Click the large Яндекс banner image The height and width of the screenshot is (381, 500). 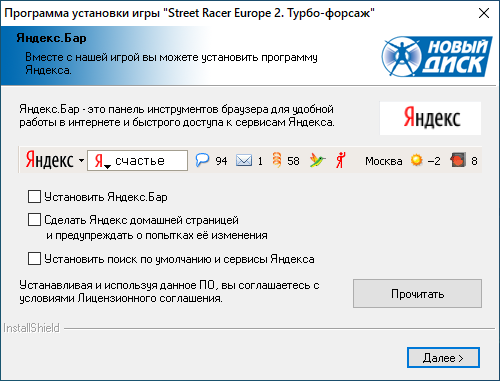pyautogui.click(x=430, y=118)
